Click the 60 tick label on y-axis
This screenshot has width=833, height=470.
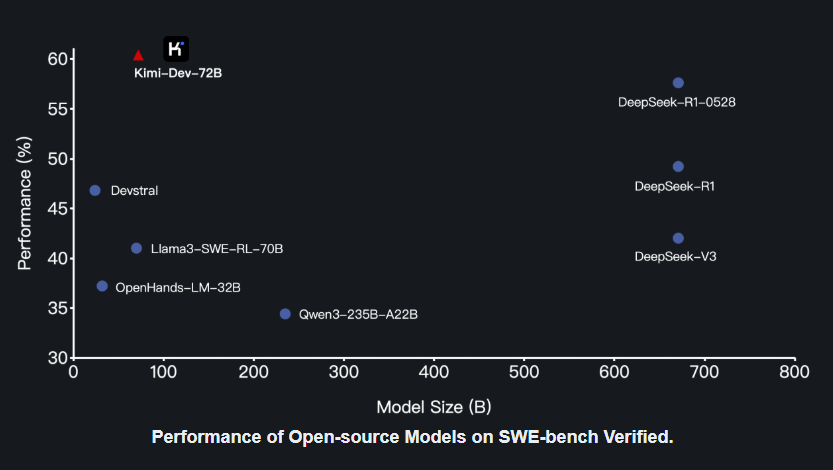pyautogui.click(x=56, y=59)
